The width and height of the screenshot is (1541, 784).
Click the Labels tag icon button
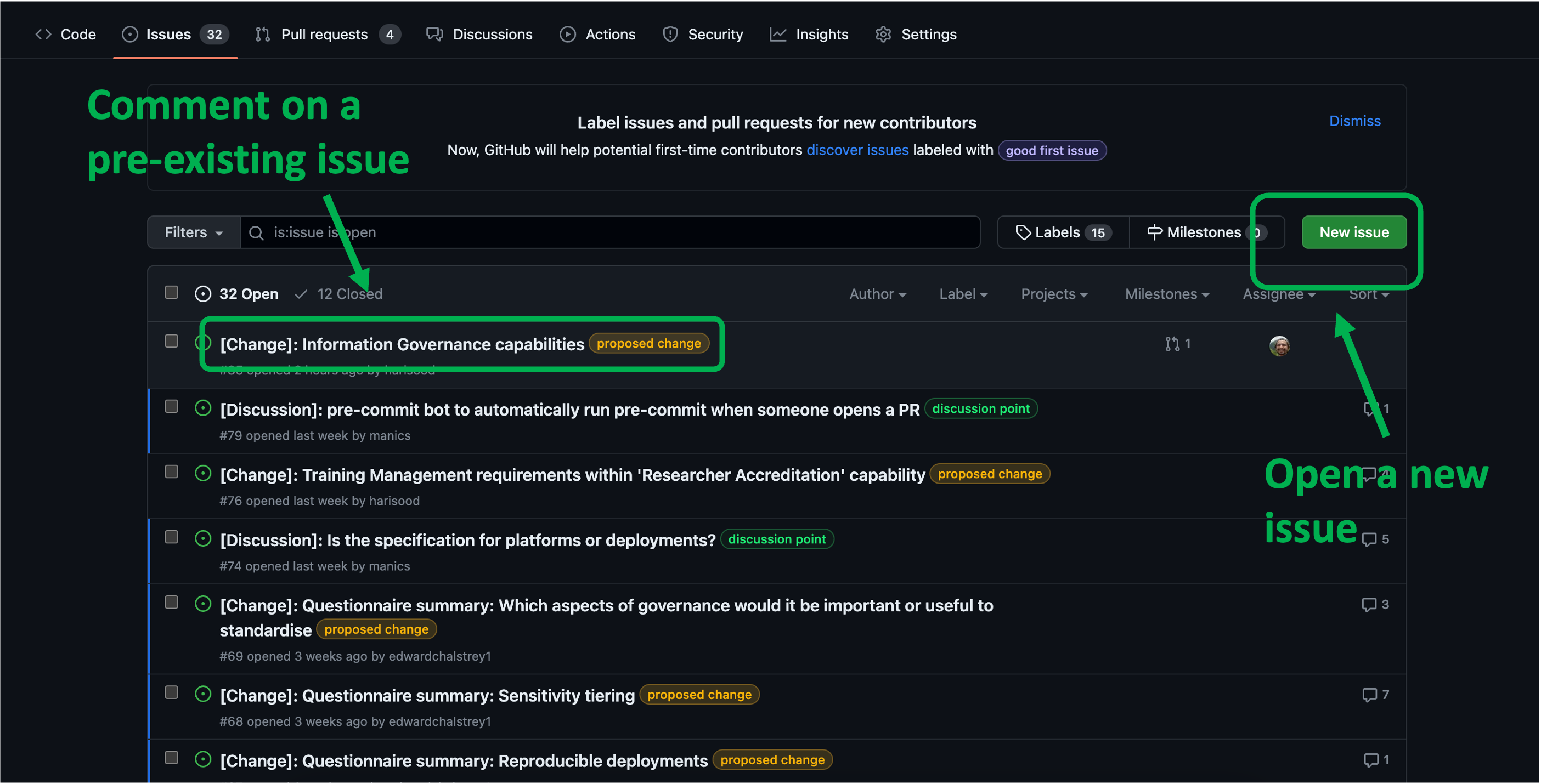[x=1063, y=232]
